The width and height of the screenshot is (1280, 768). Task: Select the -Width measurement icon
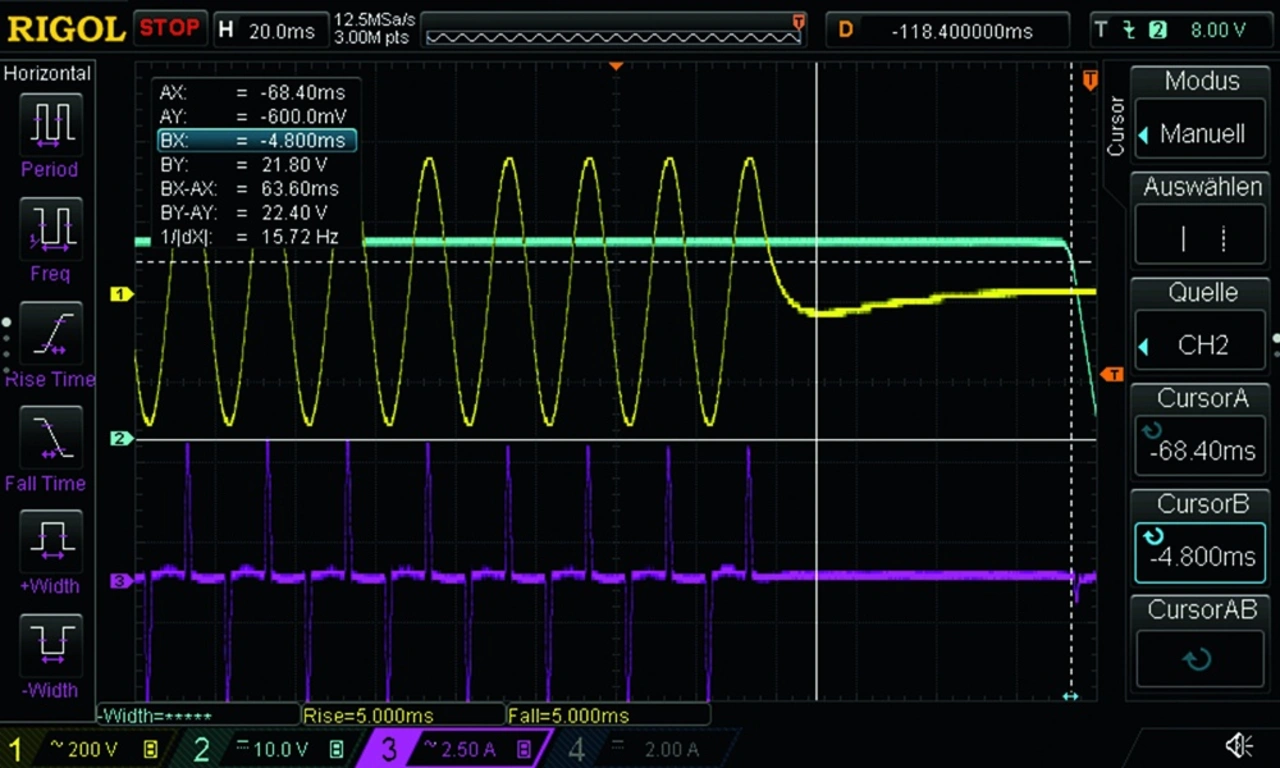[49, 645]
